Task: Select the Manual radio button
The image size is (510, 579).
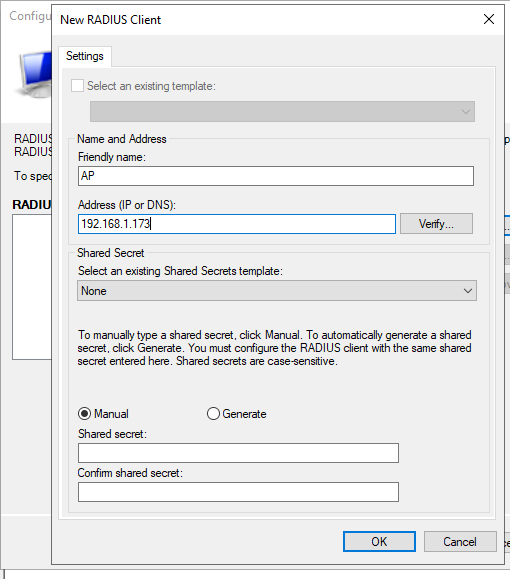Action: [x=84, y=414]
